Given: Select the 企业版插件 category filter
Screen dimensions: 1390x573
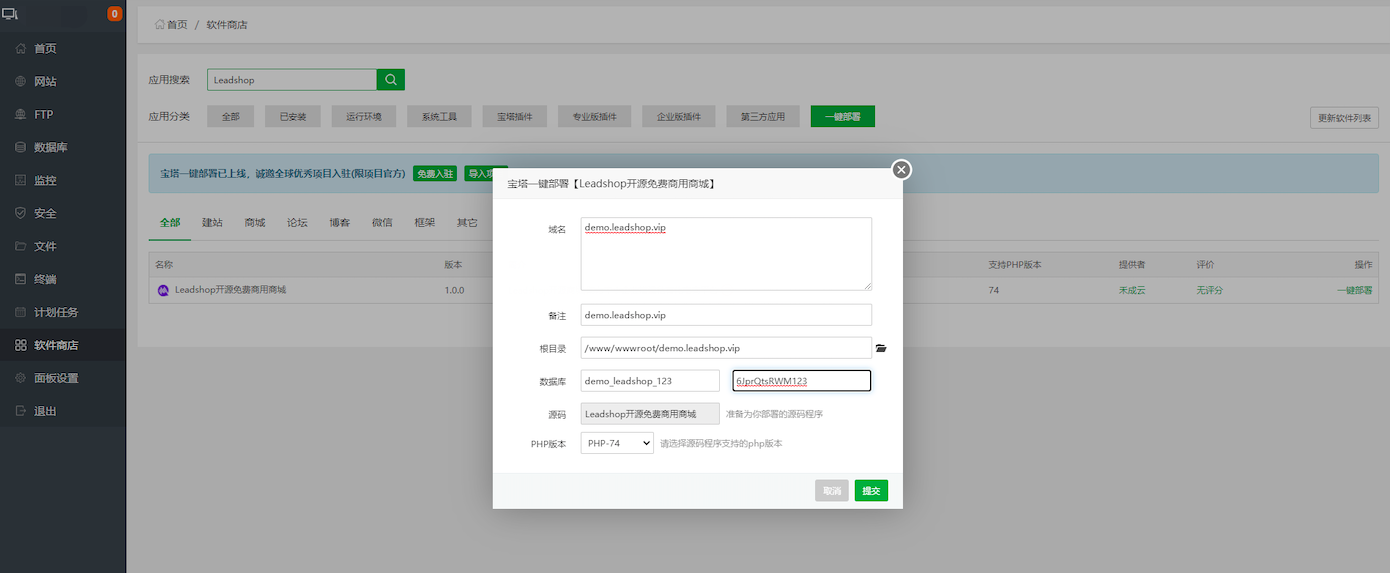Looking at the screenshot, I should tap(679, 117).
